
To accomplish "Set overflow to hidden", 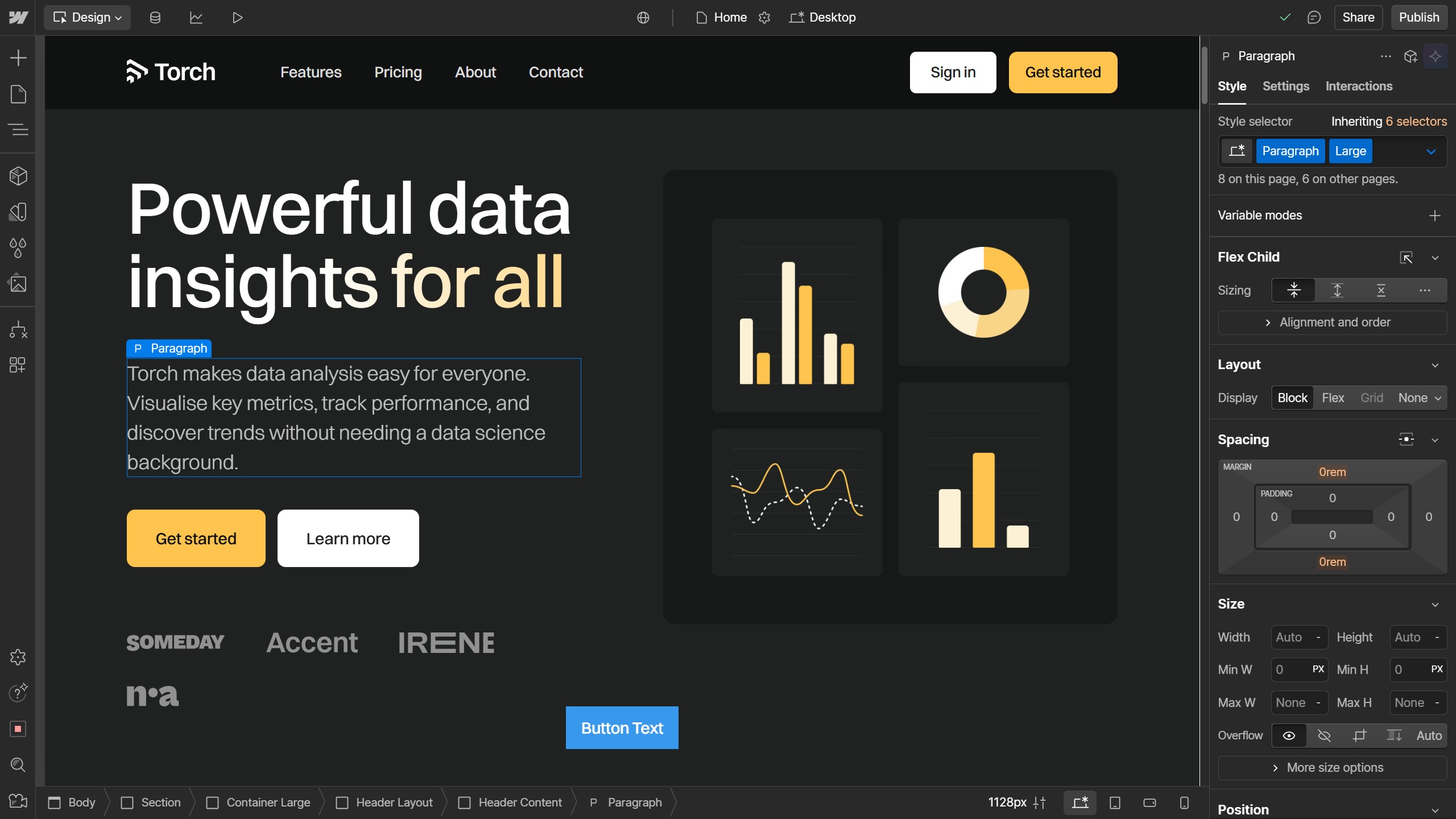I will click(1324, 735).
